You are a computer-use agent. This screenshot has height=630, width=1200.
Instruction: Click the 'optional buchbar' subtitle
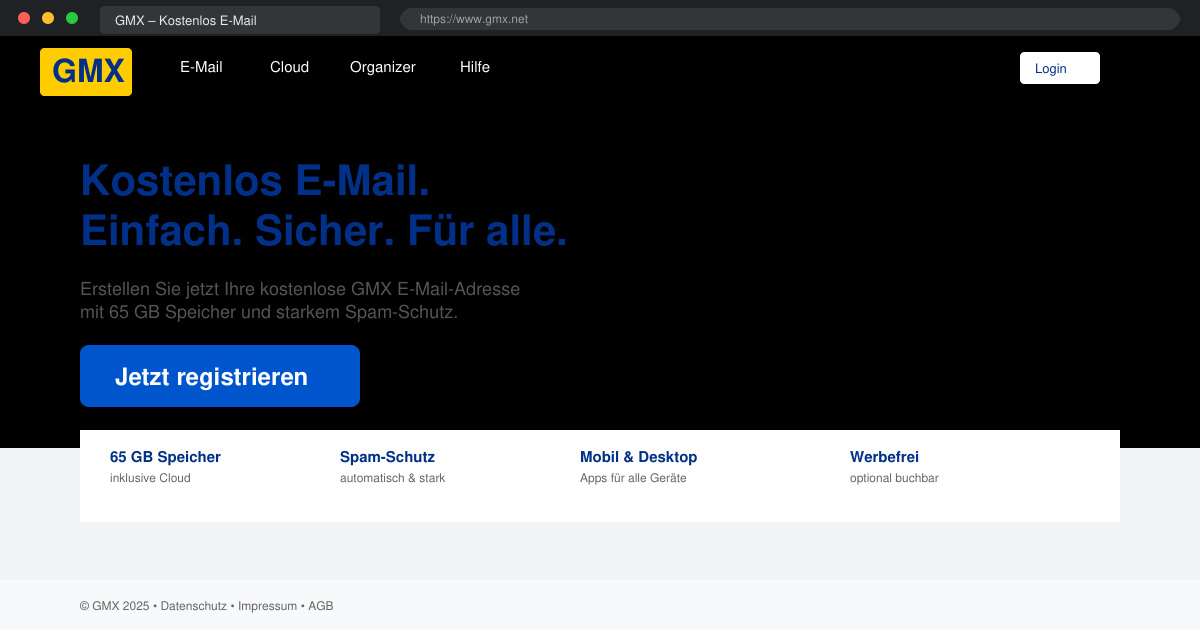coord(894,478)
